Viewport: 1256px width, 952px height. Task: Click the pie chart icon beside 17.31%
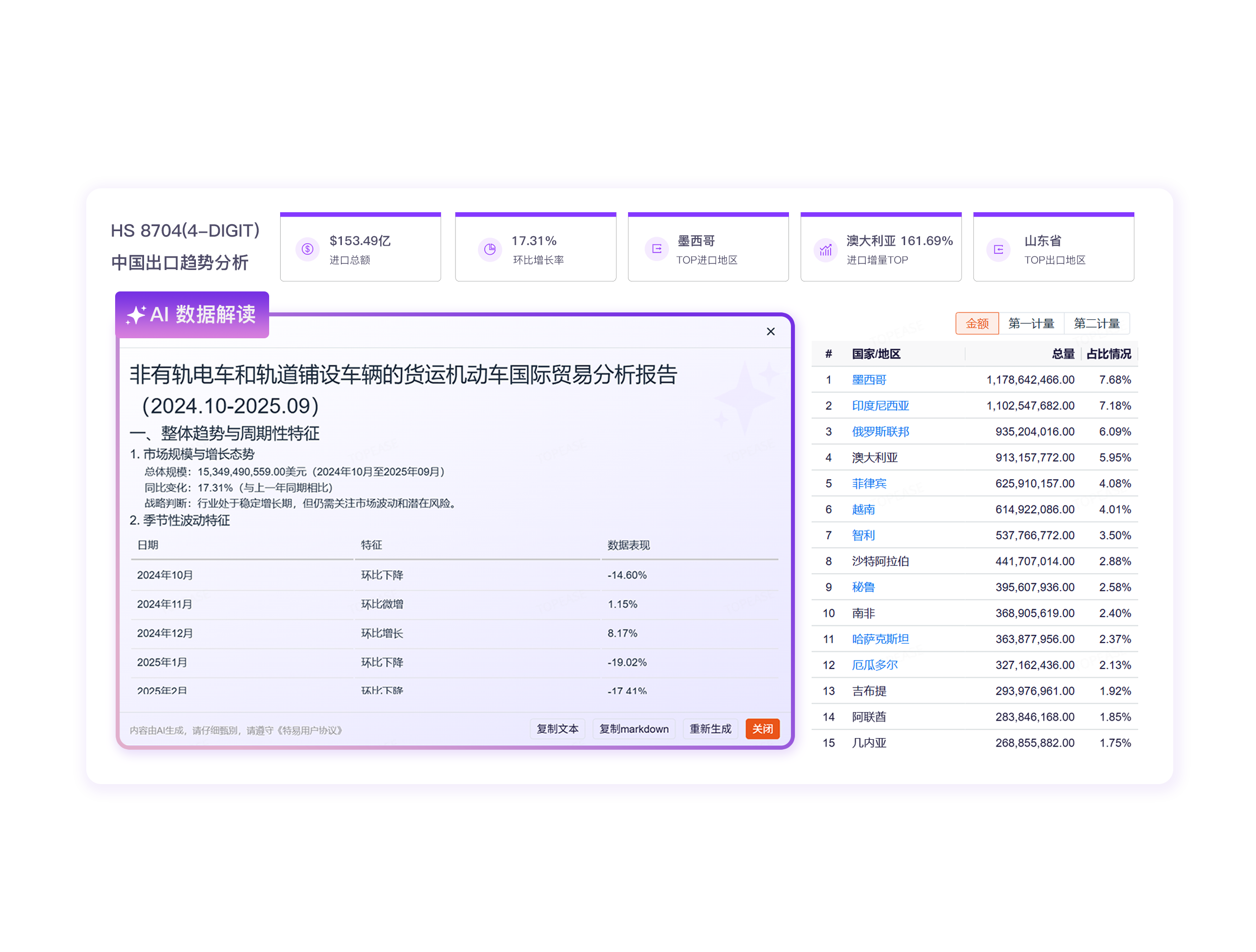pos(489,249)
